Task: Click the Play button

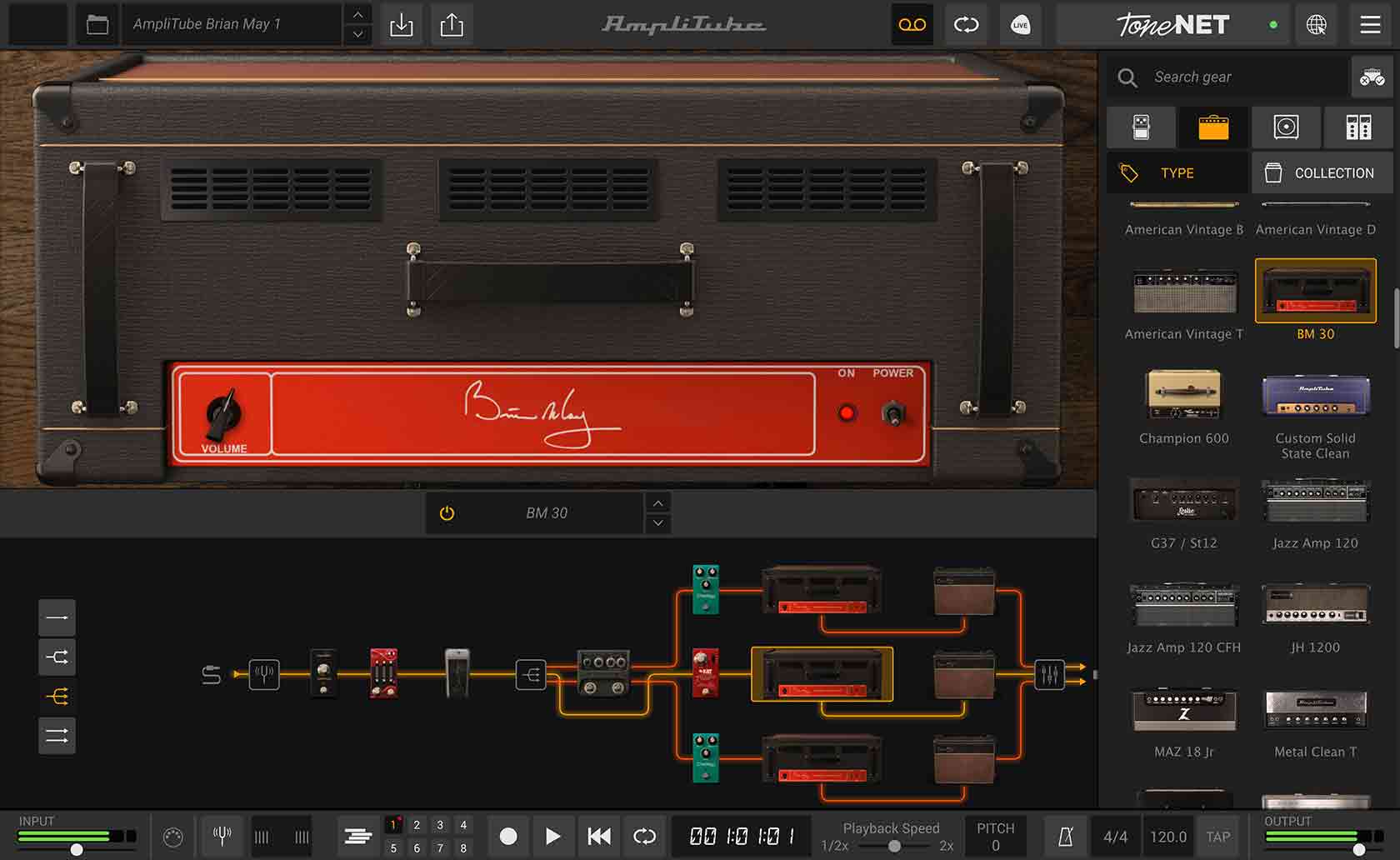Action: (x=552, y=836)
